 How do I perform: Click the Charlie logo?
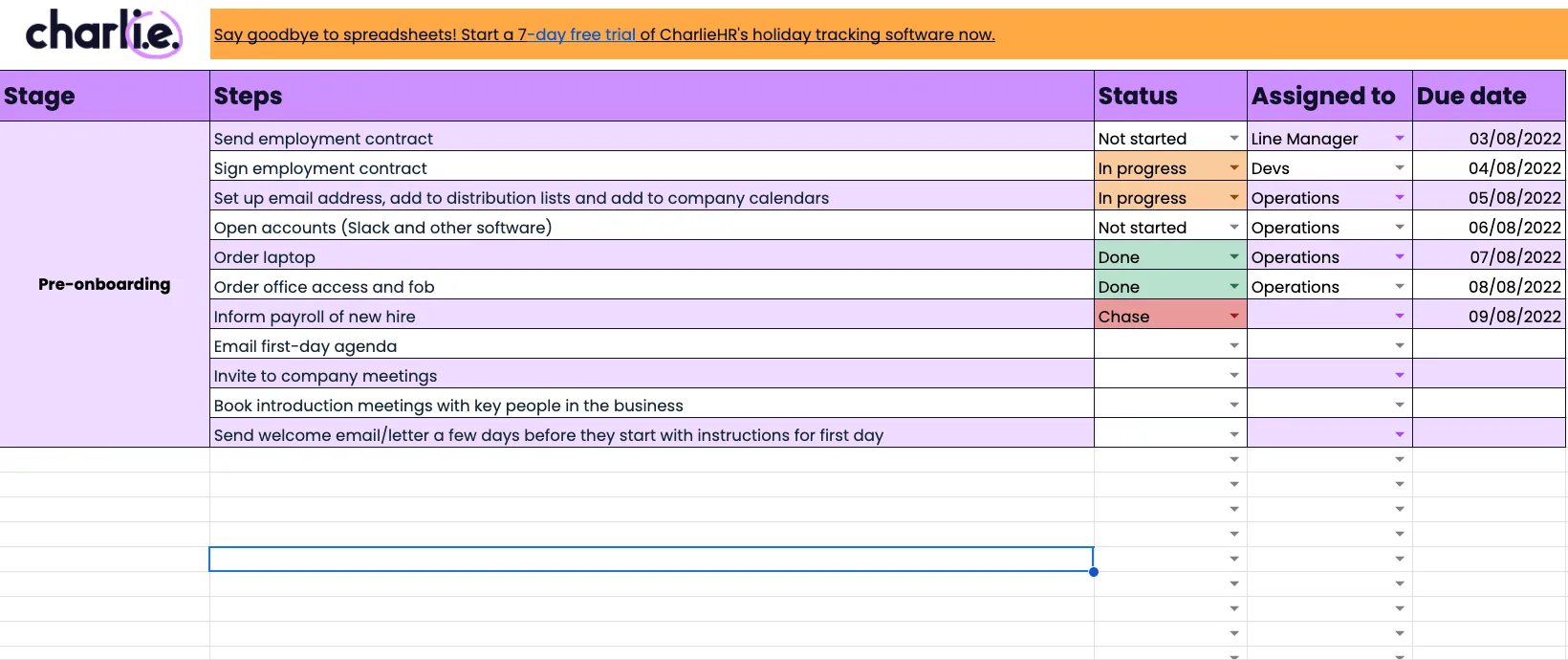(103, 33)
